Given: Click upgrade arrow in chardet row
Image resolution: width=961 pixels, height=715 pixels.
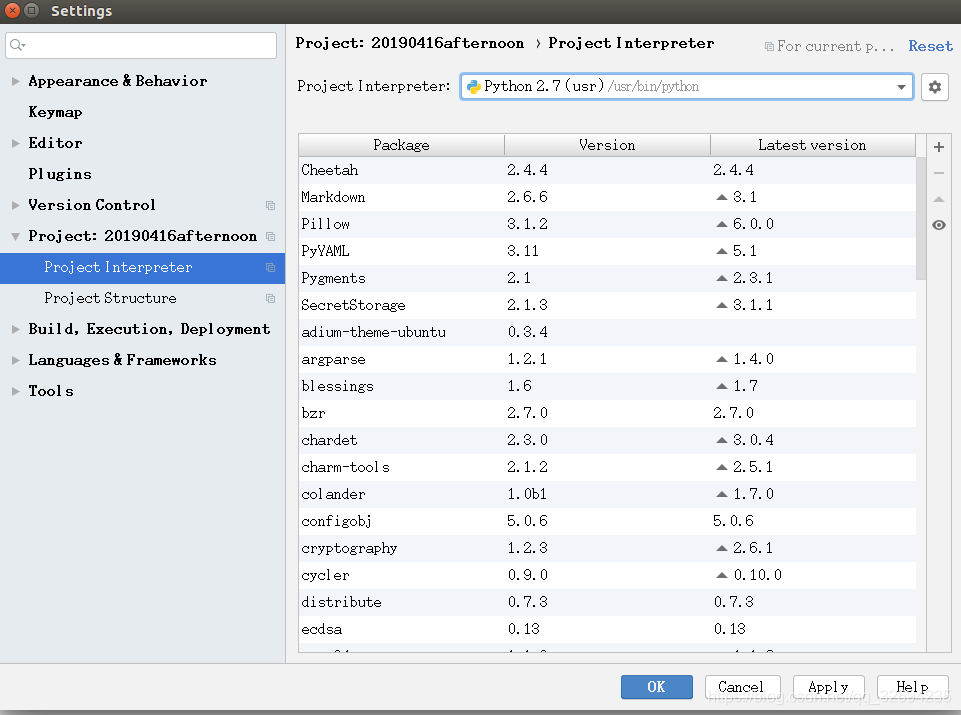Looking at the screenshot, I should [722, 440].
